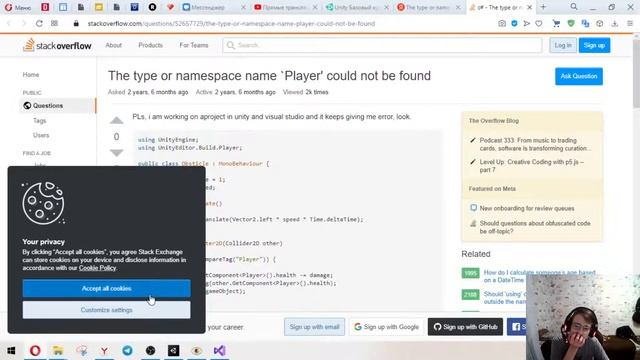The height and width of the screenshot is (360, 640).
Task: Open Visual Studio from the taskbar
Action: pyautogui.click(x=220, y=350)
